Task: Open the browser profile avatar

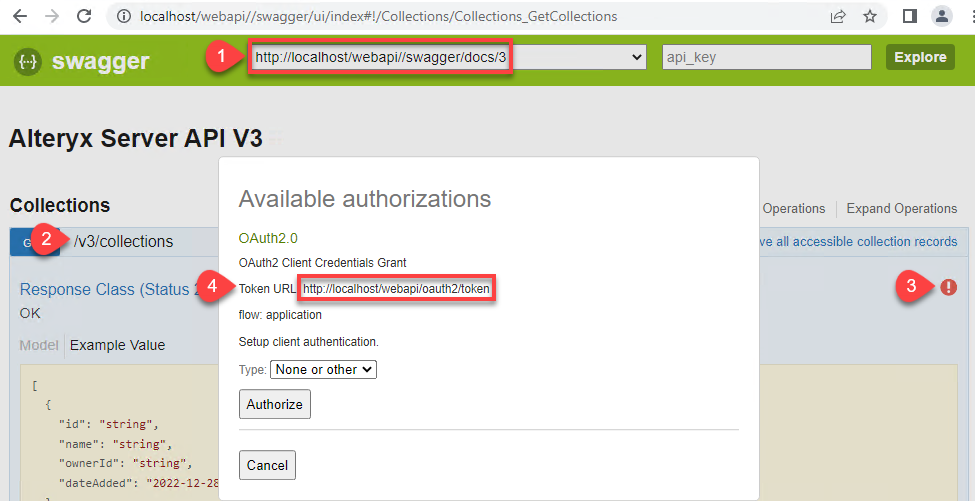Action: pos(941,16)
